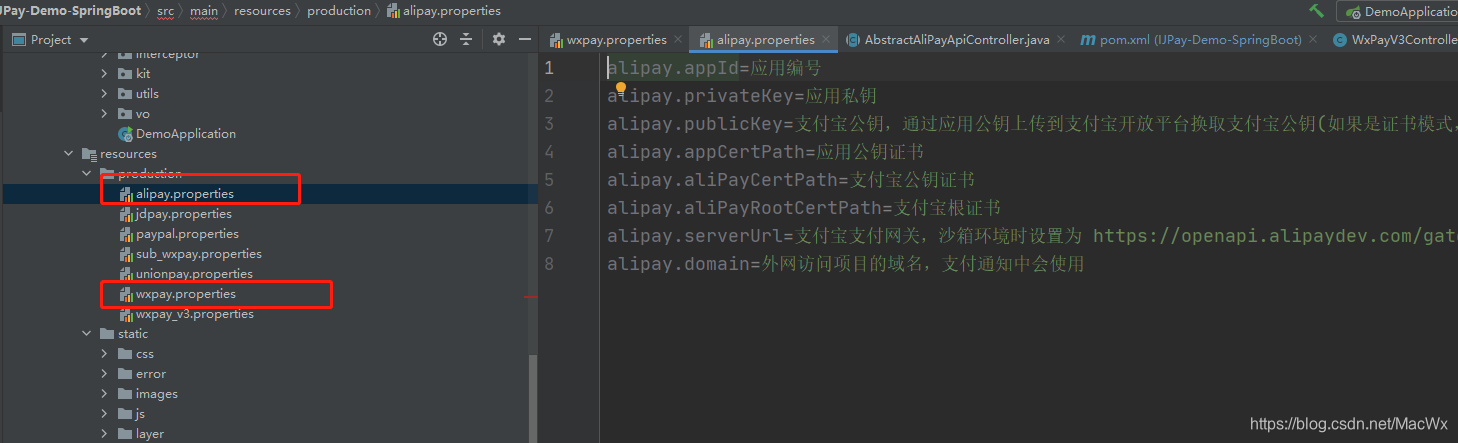This screenshot has height=443, width=1458.
Task: Close the wxpay.properties editor tab
Action: [x=678, y=40]
